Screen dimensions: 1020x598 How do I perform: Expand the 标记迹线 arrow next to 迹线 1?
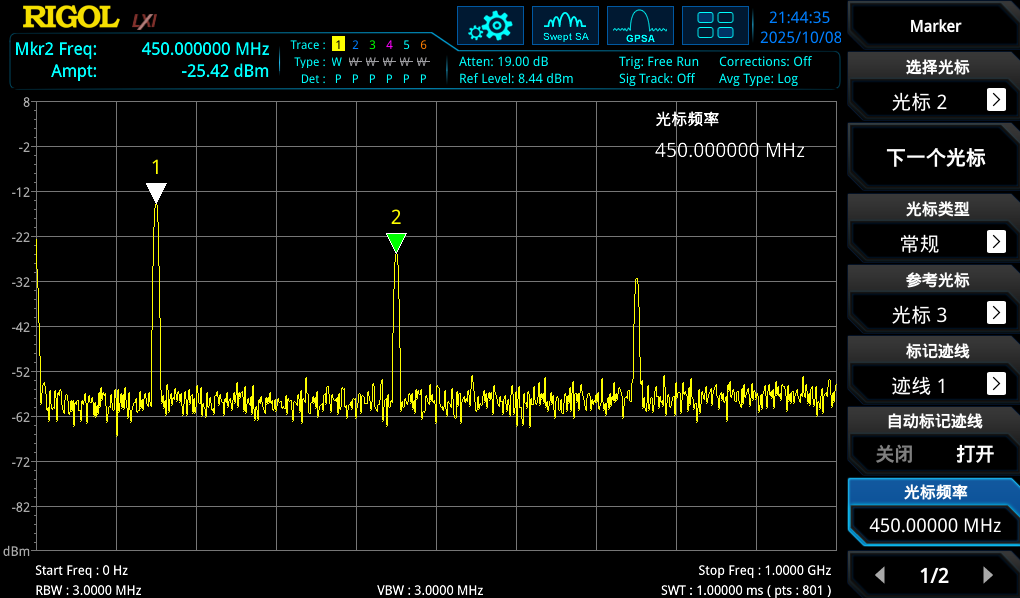pos(996,383)
